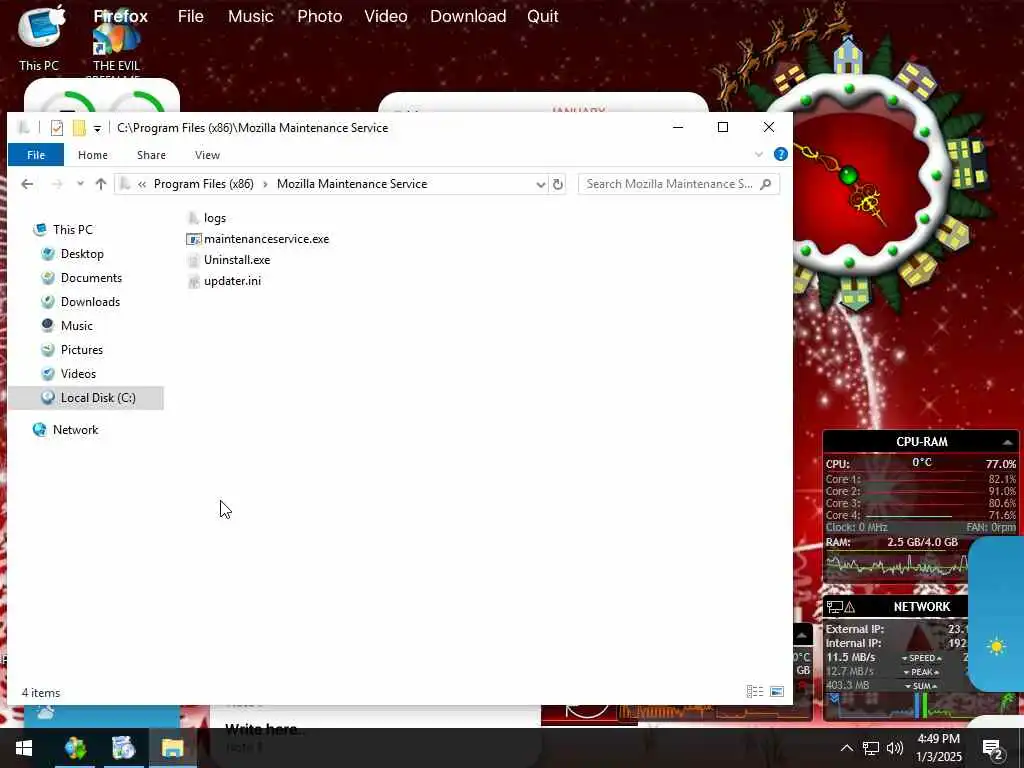
Task: Click the second pinned taskbar app icon
Action: click(x=123, y=748)
